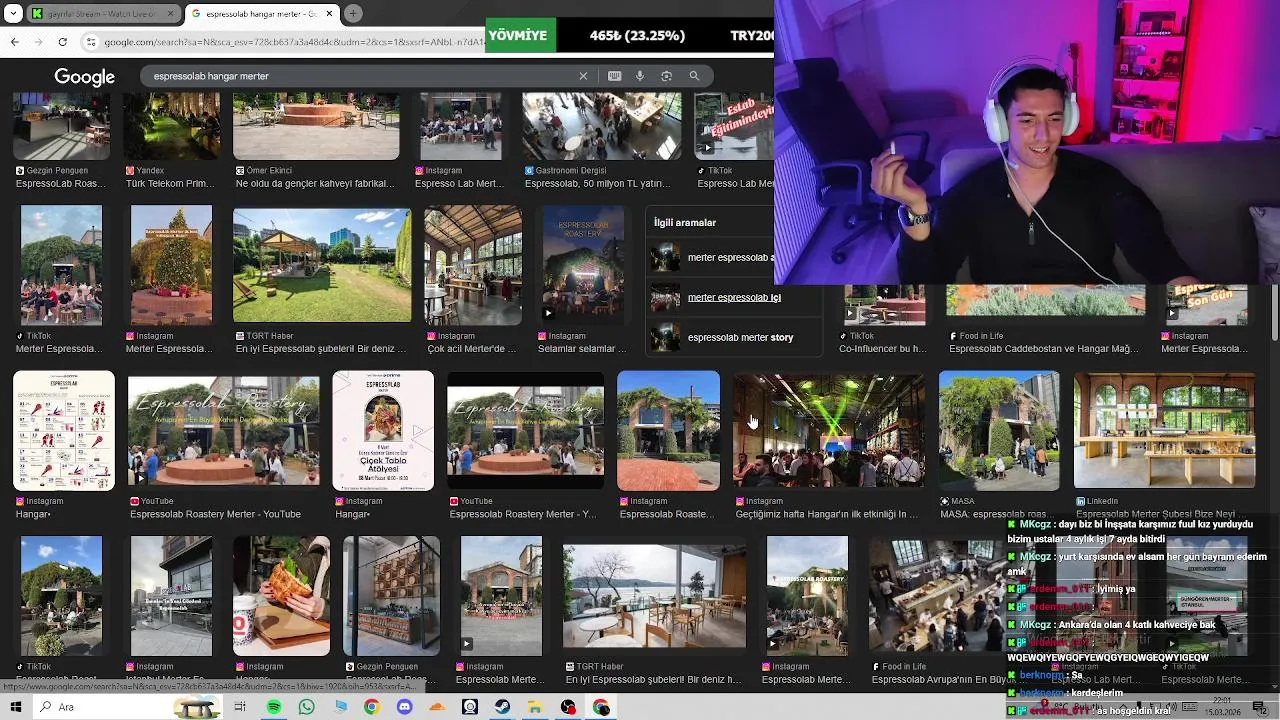The width and height of the screenshot is (1280, 720).
Task: Click the Google logo
Action: pos(84,77)
